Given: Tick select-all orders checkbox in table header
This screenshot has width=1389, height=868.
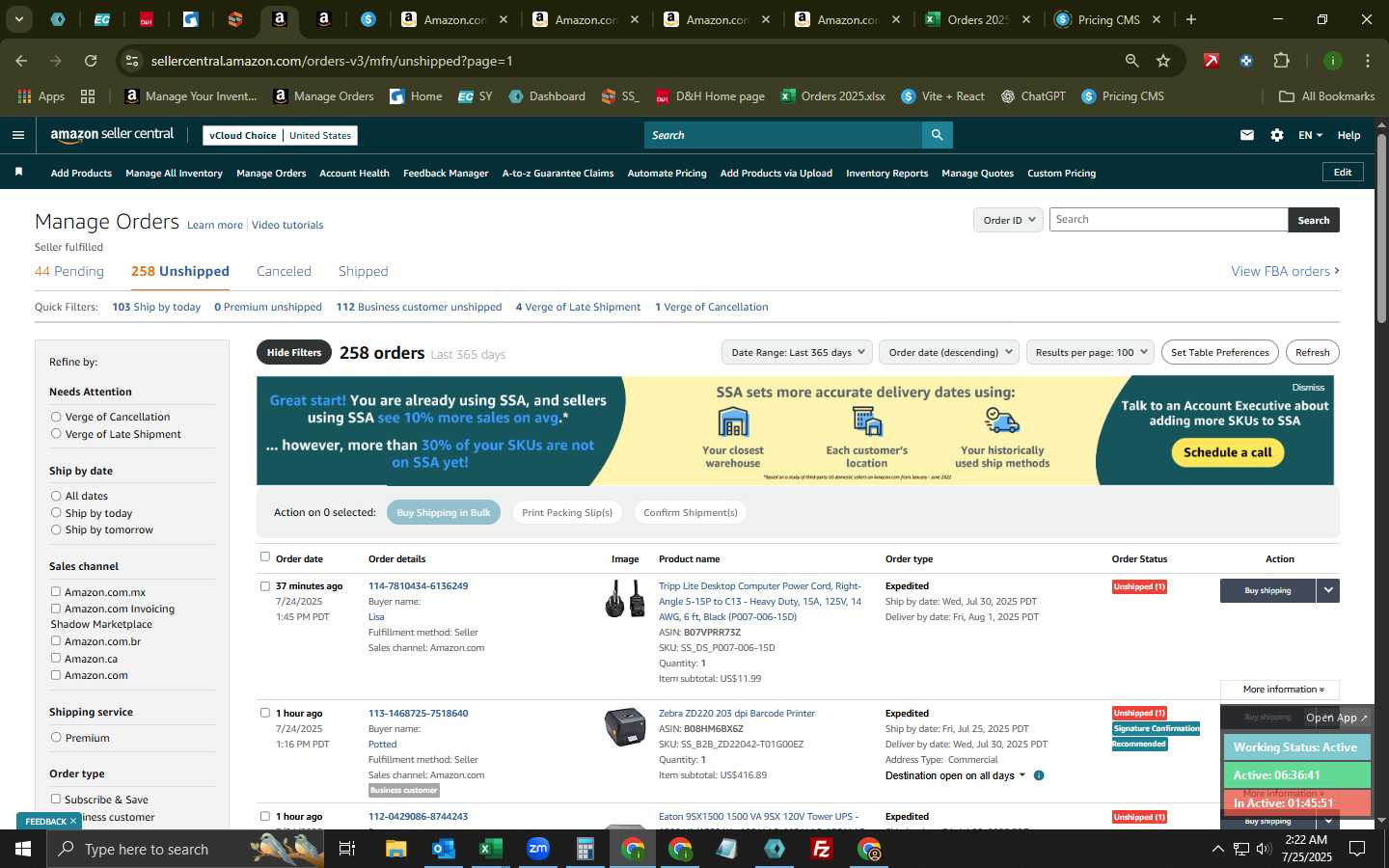Looking at the screenshot, I should (265, 556).
